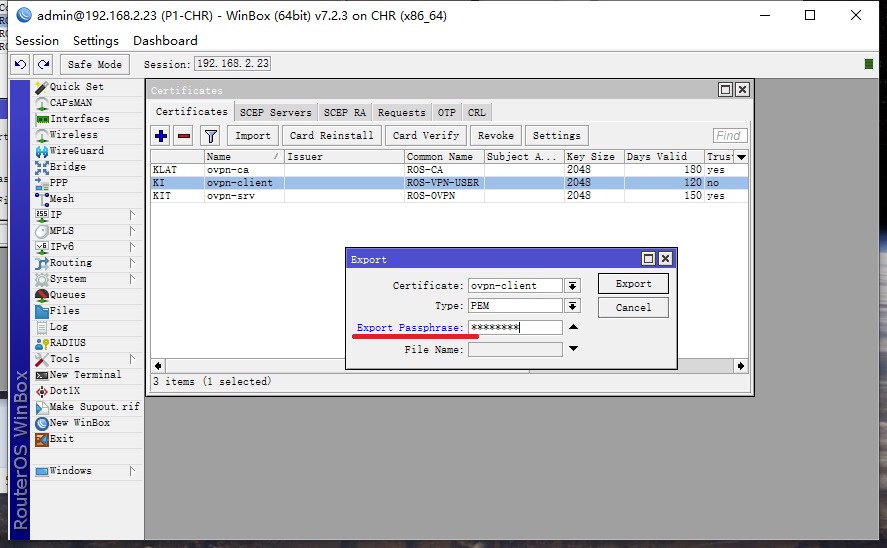887x548 pixels.
Task: Click the Export Passphrase input field
Action: click(x=514, y=327)
